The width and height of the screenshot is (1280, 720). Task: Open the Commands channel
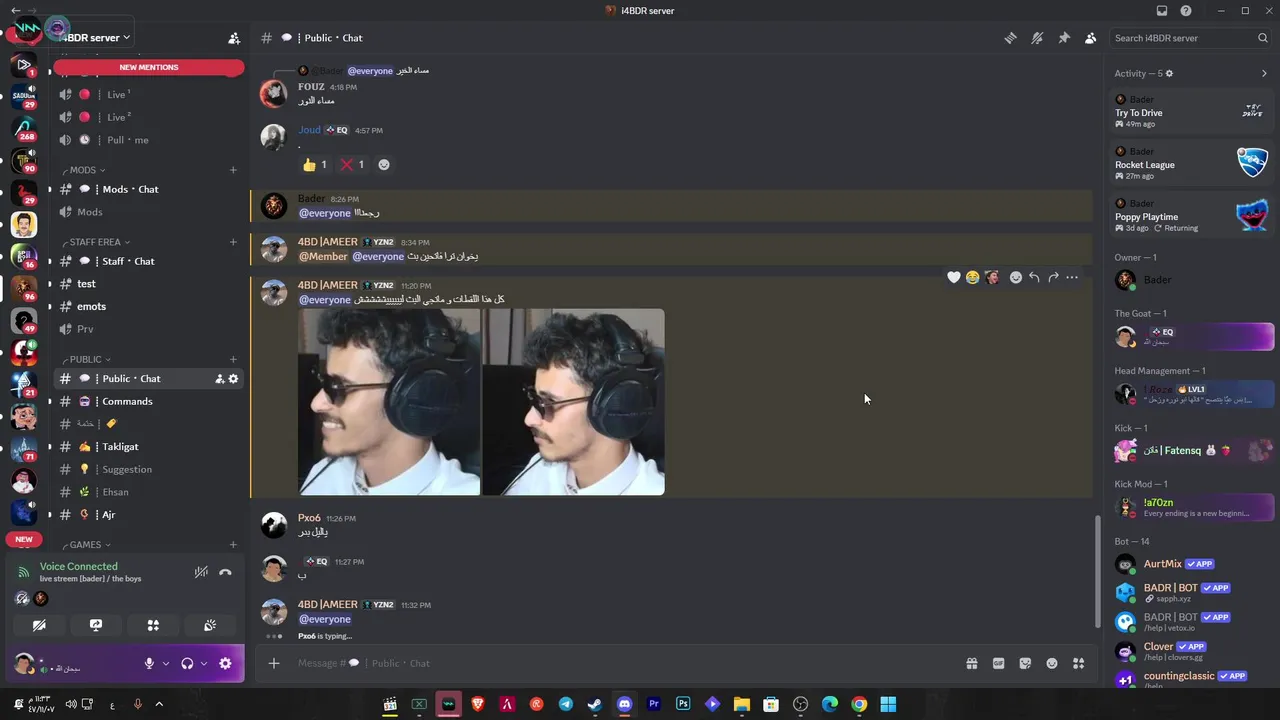[x=148, y=401]
